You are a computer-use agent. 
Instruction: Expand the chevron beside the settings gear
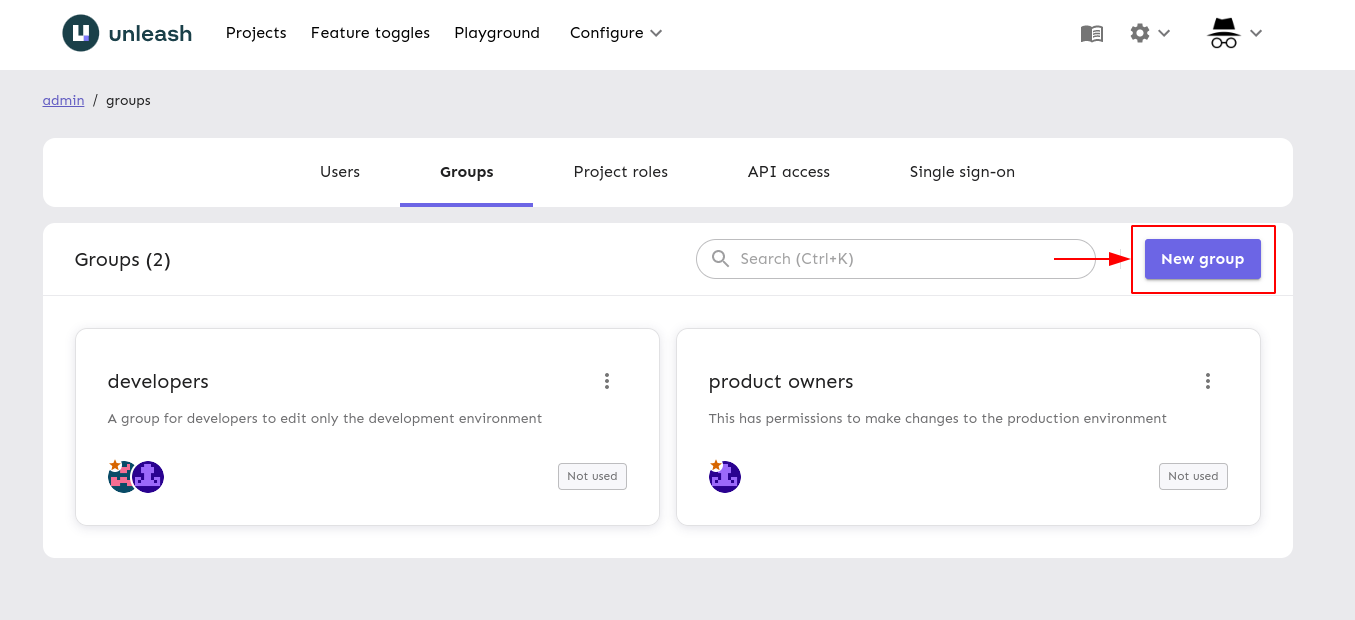1164,33
